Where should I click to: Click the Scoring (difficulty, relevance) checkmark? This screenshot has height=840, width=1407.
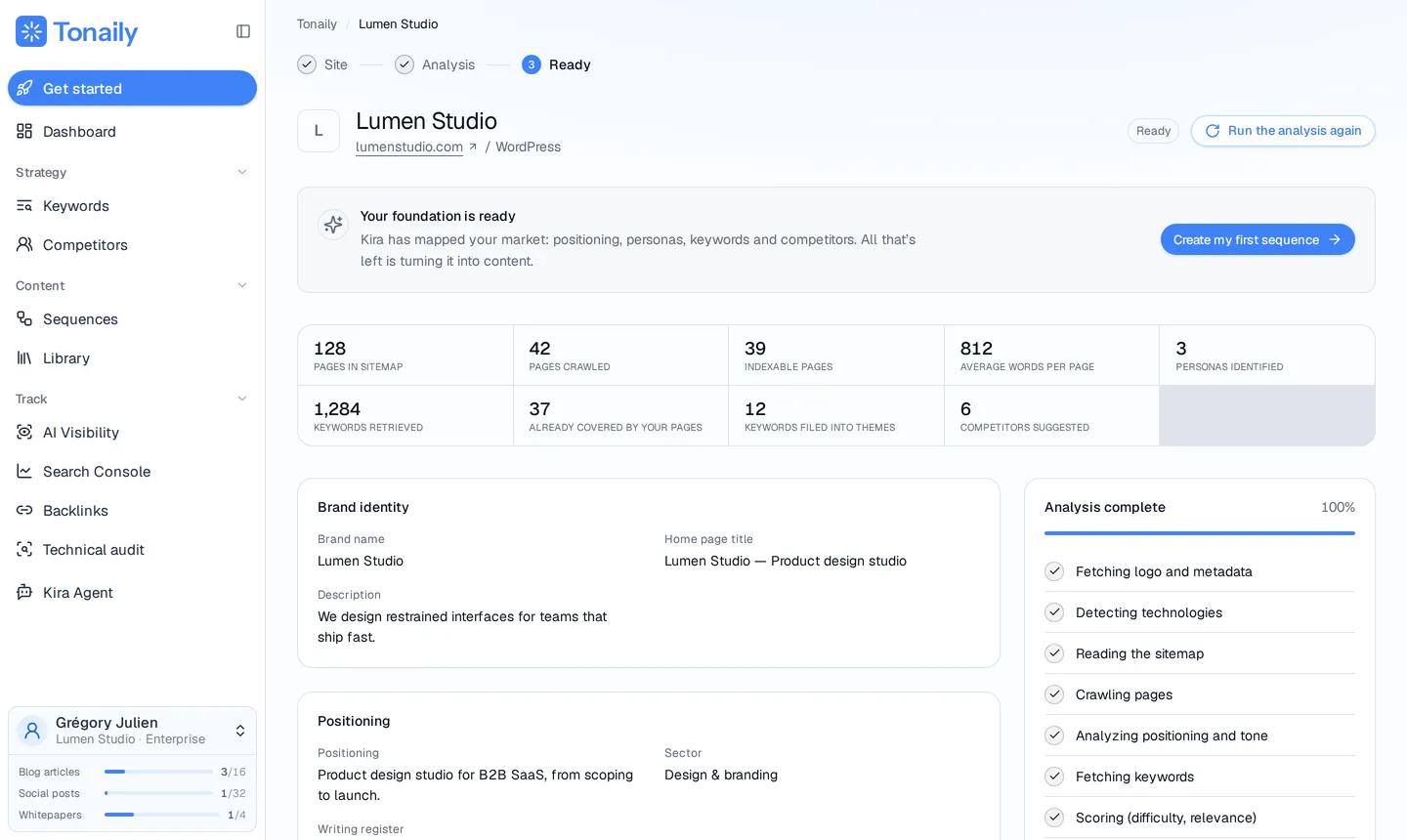pyautogui.click(x=1054, y=818)
